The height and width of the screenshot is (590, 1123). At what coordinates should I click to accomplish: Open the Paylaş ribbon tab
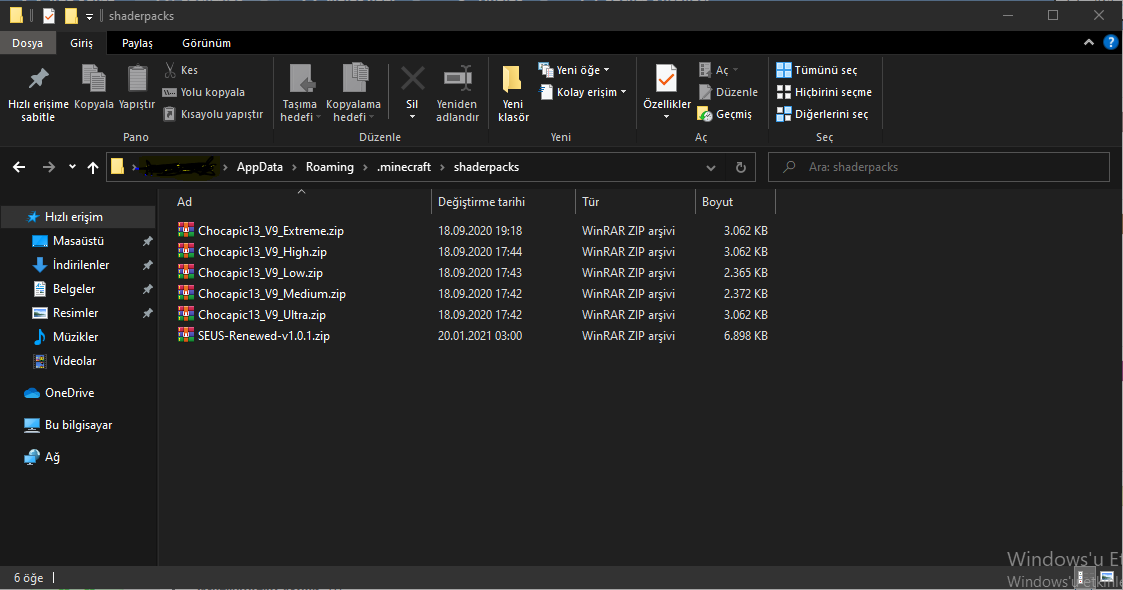point(137,43)
